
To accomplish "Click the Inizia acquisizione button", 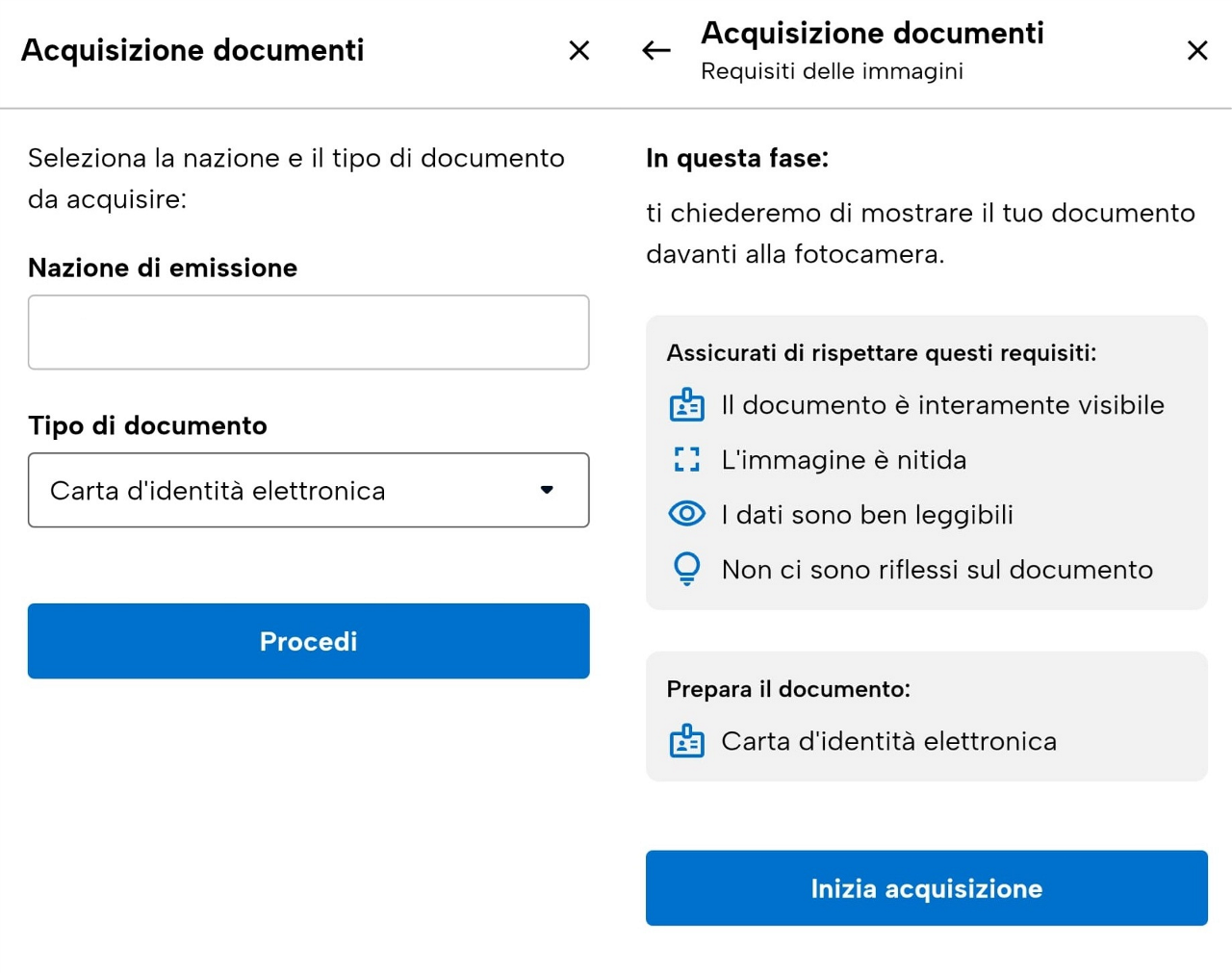I will pos(927,888).
